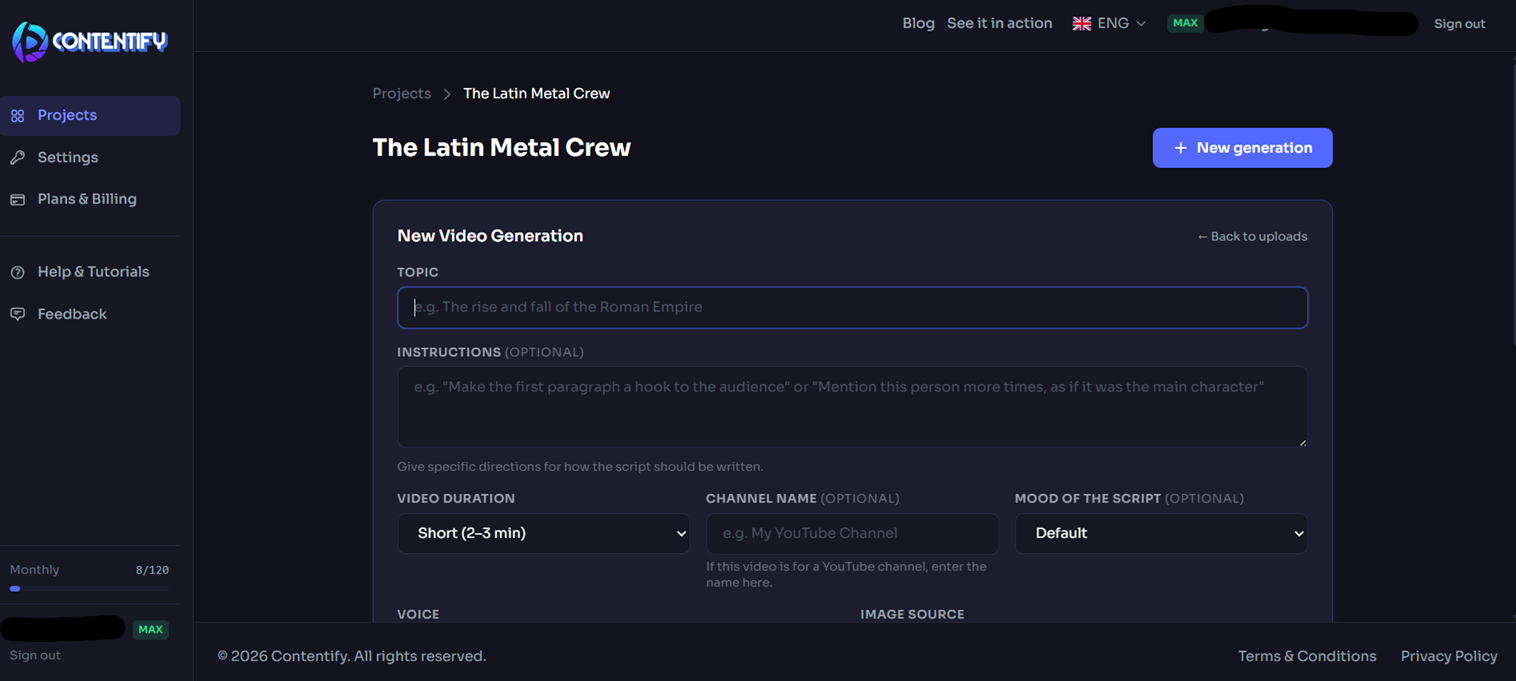Open the Privacy Policy link
The width and height of the screenshot is (1516, 681).
1448,656
